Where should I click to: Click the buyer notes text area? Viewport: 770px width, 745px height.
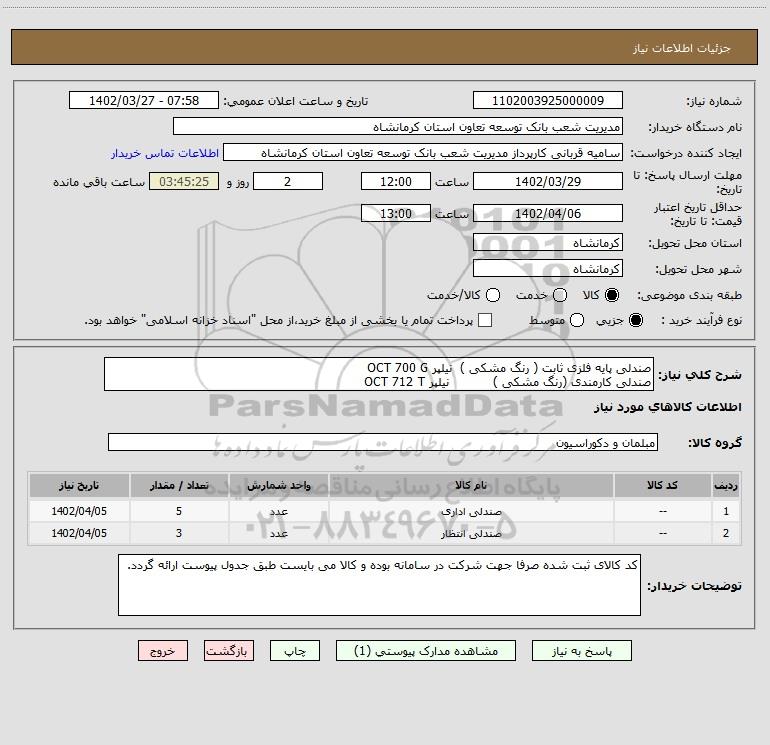(379, 585)
